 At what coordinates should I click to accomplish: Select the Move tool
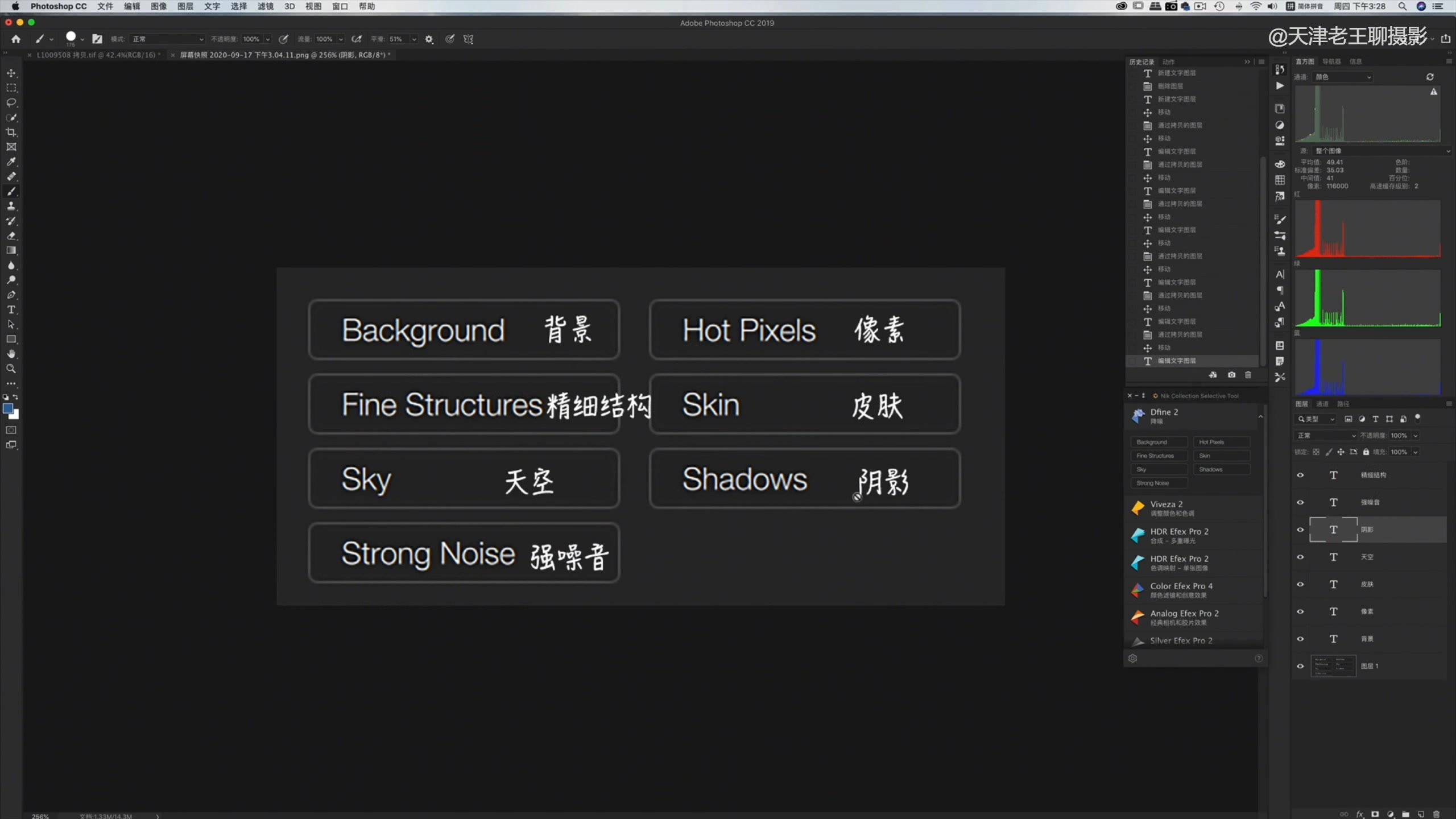click(x=11, y=73)
